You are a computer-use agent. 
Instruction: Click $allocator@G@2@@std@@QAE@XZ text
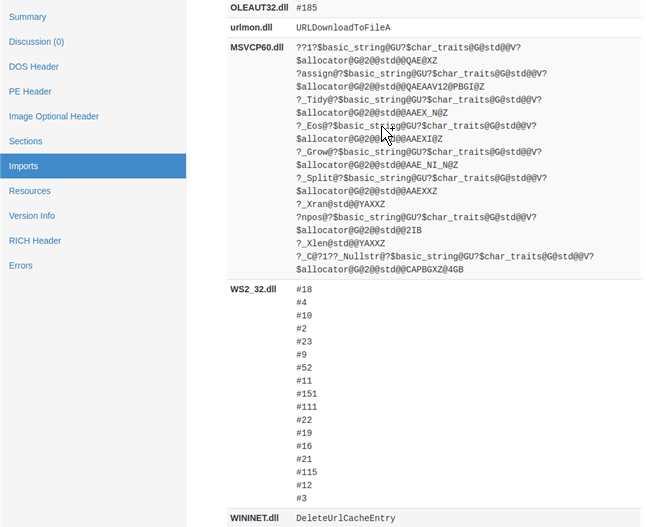pos(367,61)
